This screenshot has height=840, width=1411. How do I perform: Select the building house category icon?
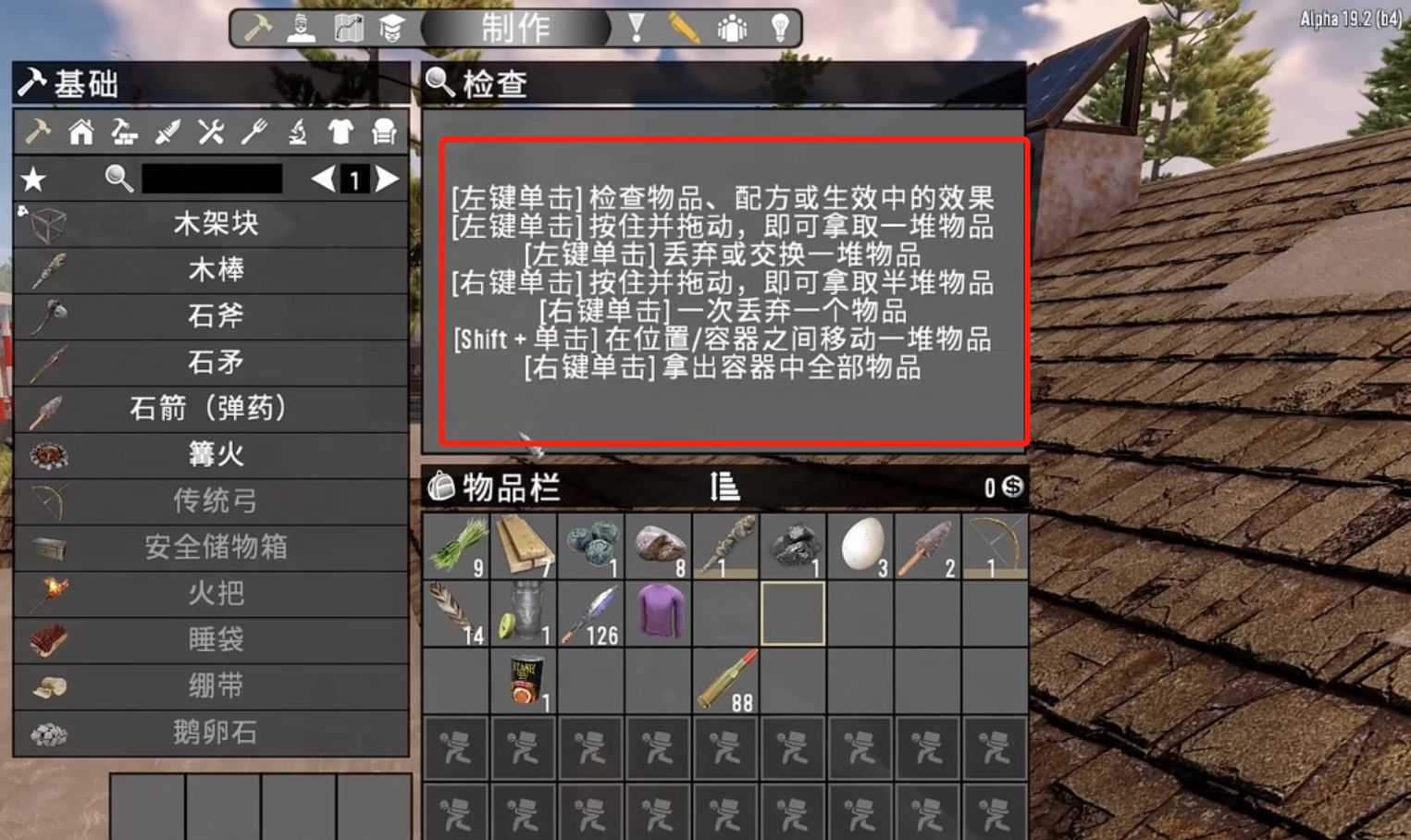[81, 132]
